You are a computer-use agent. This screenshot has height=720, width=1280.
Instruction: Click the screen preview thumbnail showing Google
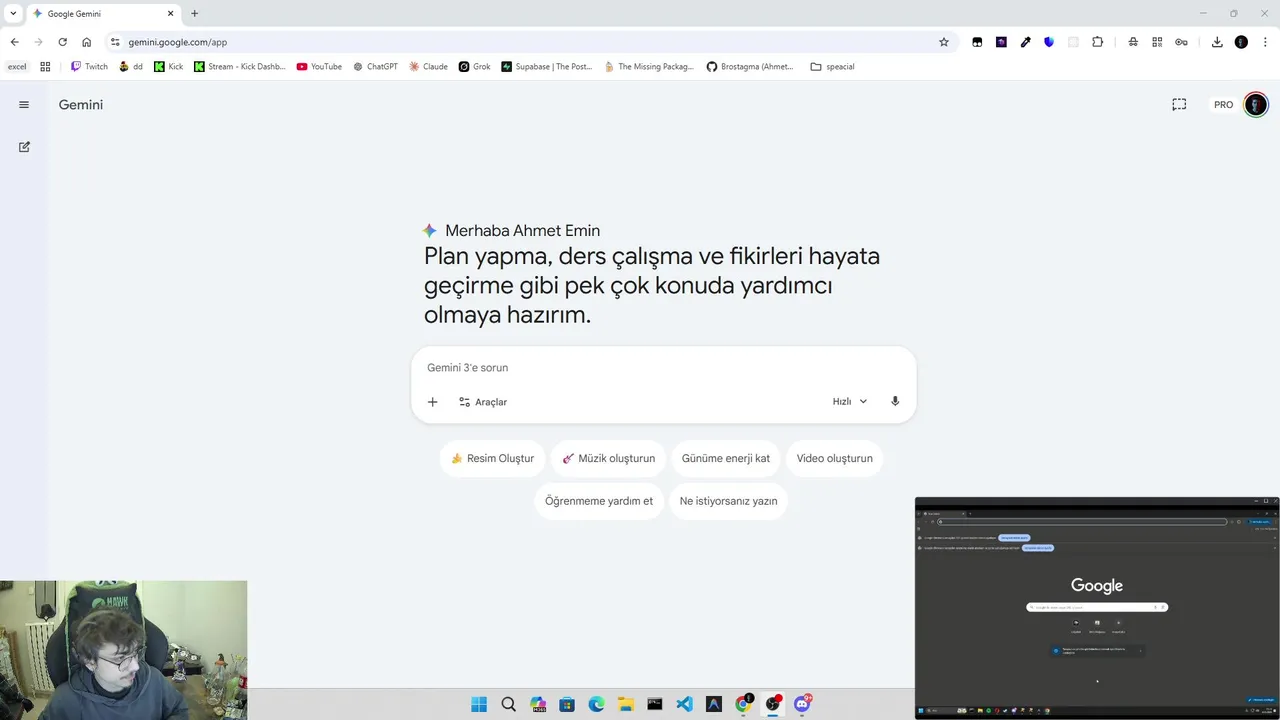click(x=1097, y=608)
